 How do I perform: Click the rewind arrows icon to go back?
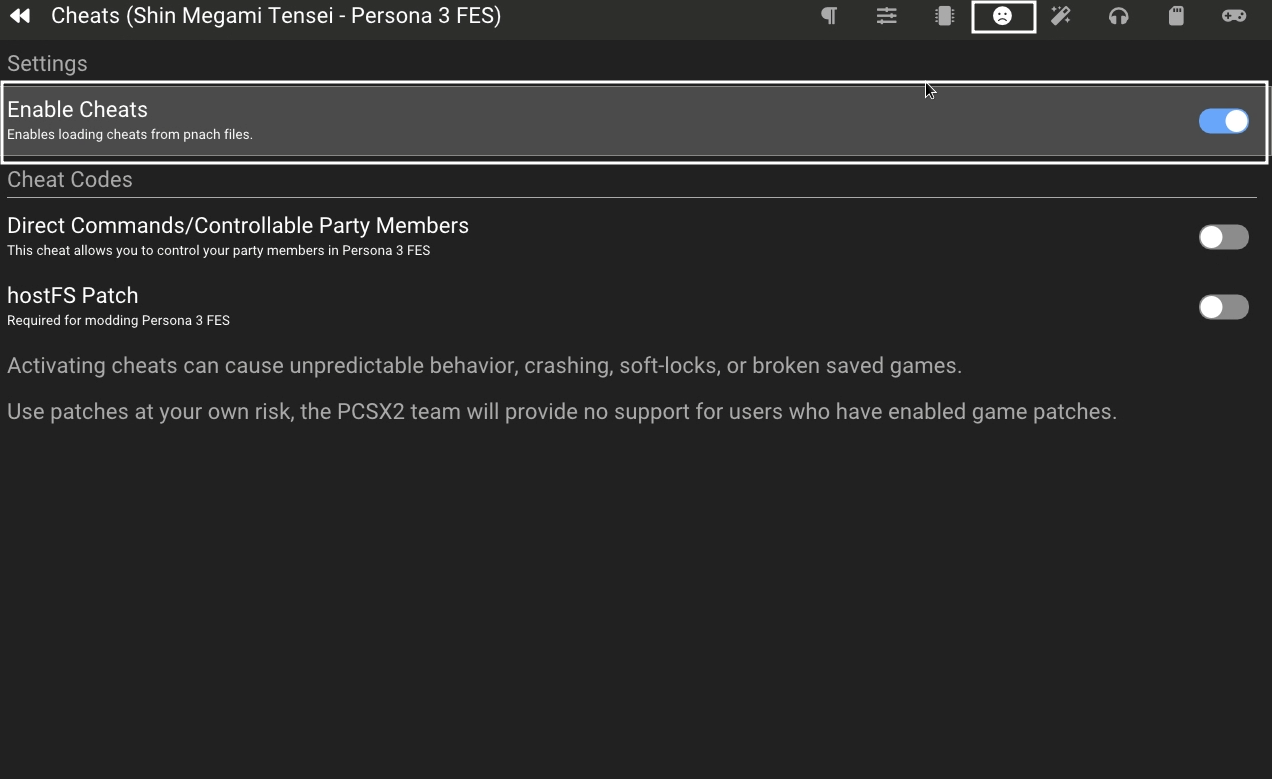(x=19, y=15)
